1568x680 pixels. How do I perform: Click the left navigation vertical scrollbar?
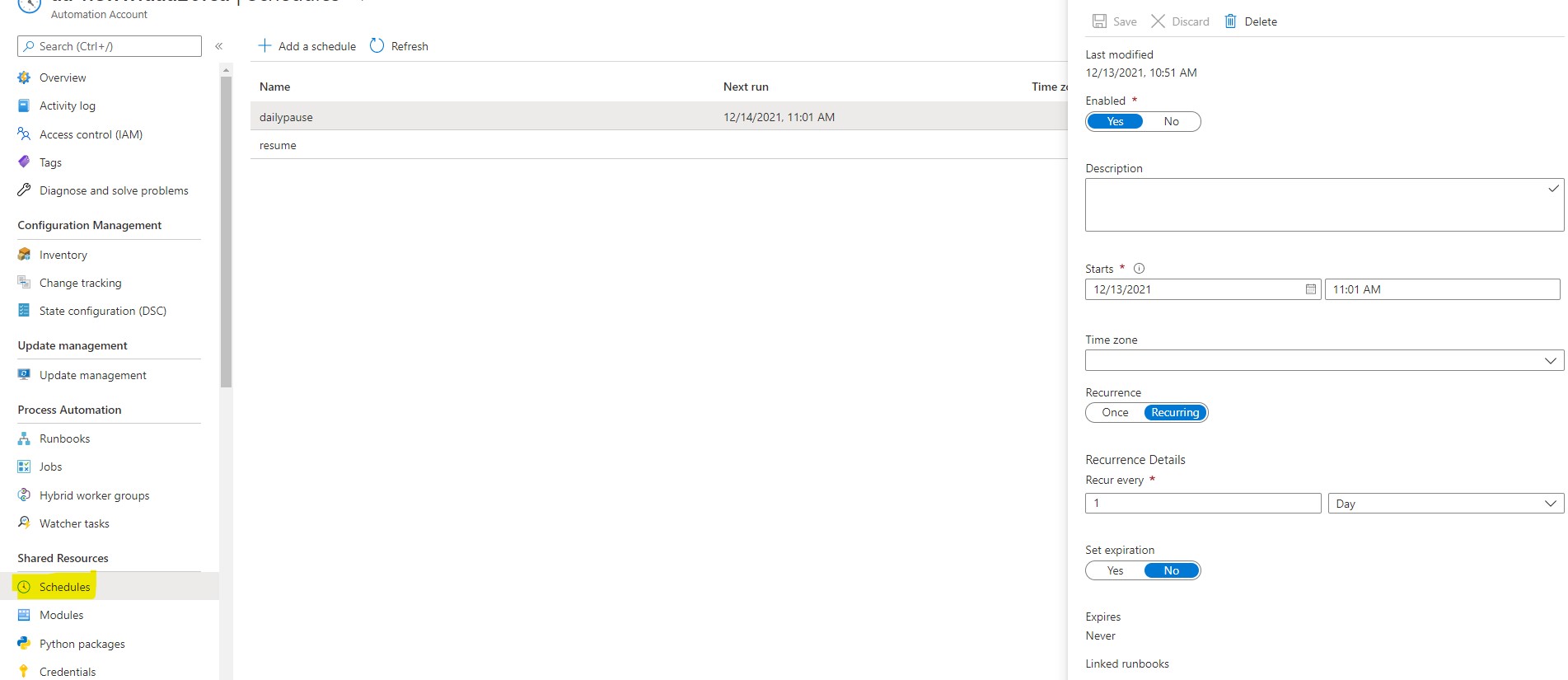226,231
